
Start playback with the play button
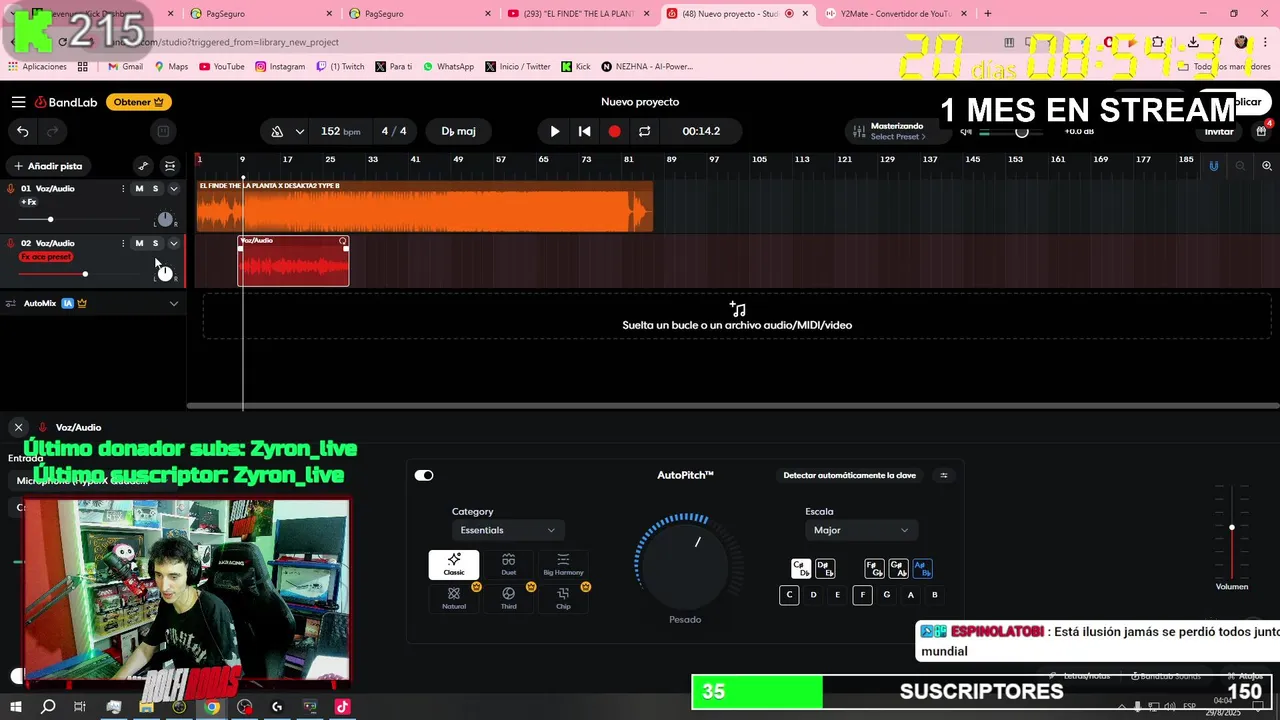[x=555, y=131]
